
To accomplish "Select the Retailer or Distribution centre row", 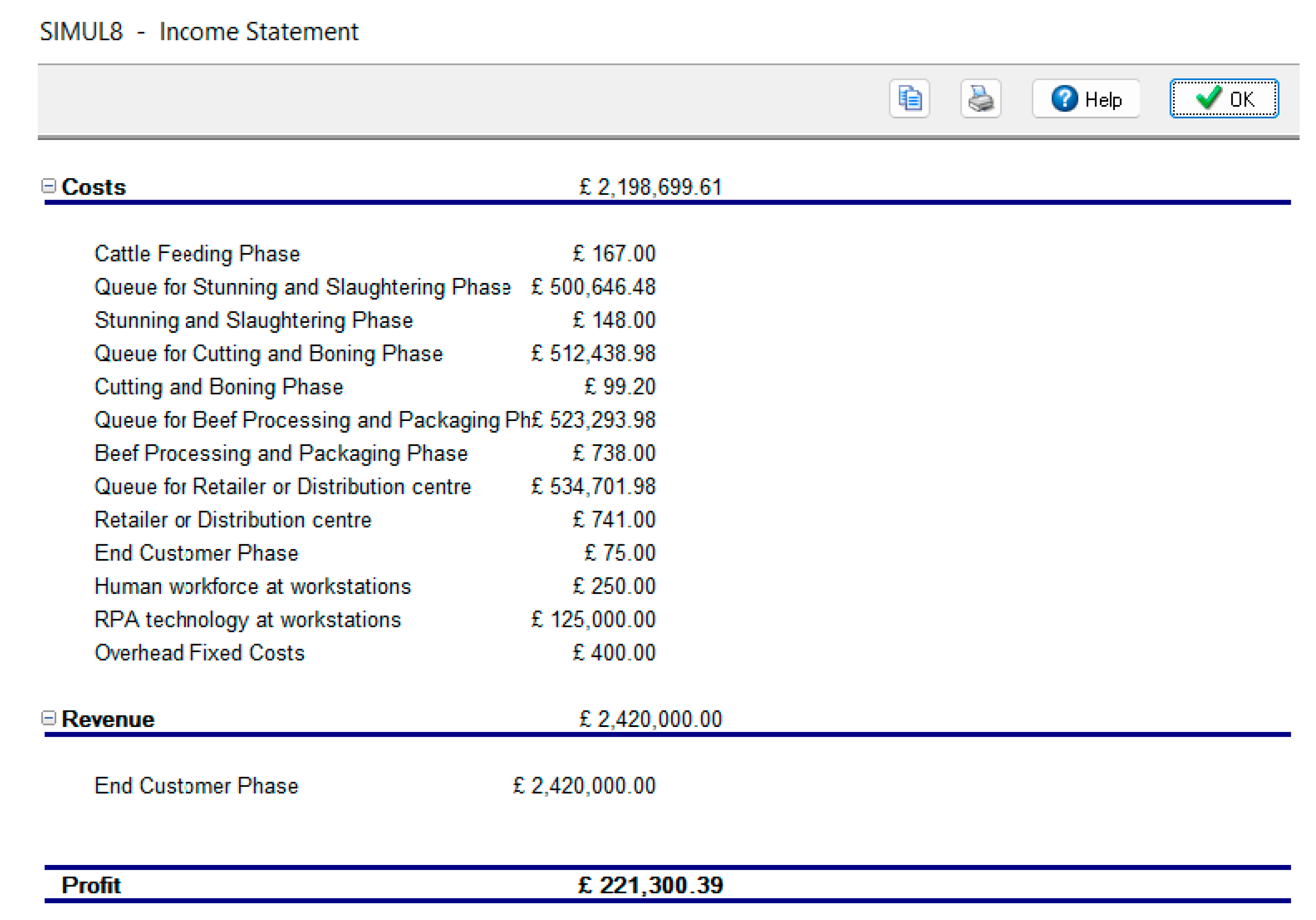I will pyautogui.click(x=375, y=519).
